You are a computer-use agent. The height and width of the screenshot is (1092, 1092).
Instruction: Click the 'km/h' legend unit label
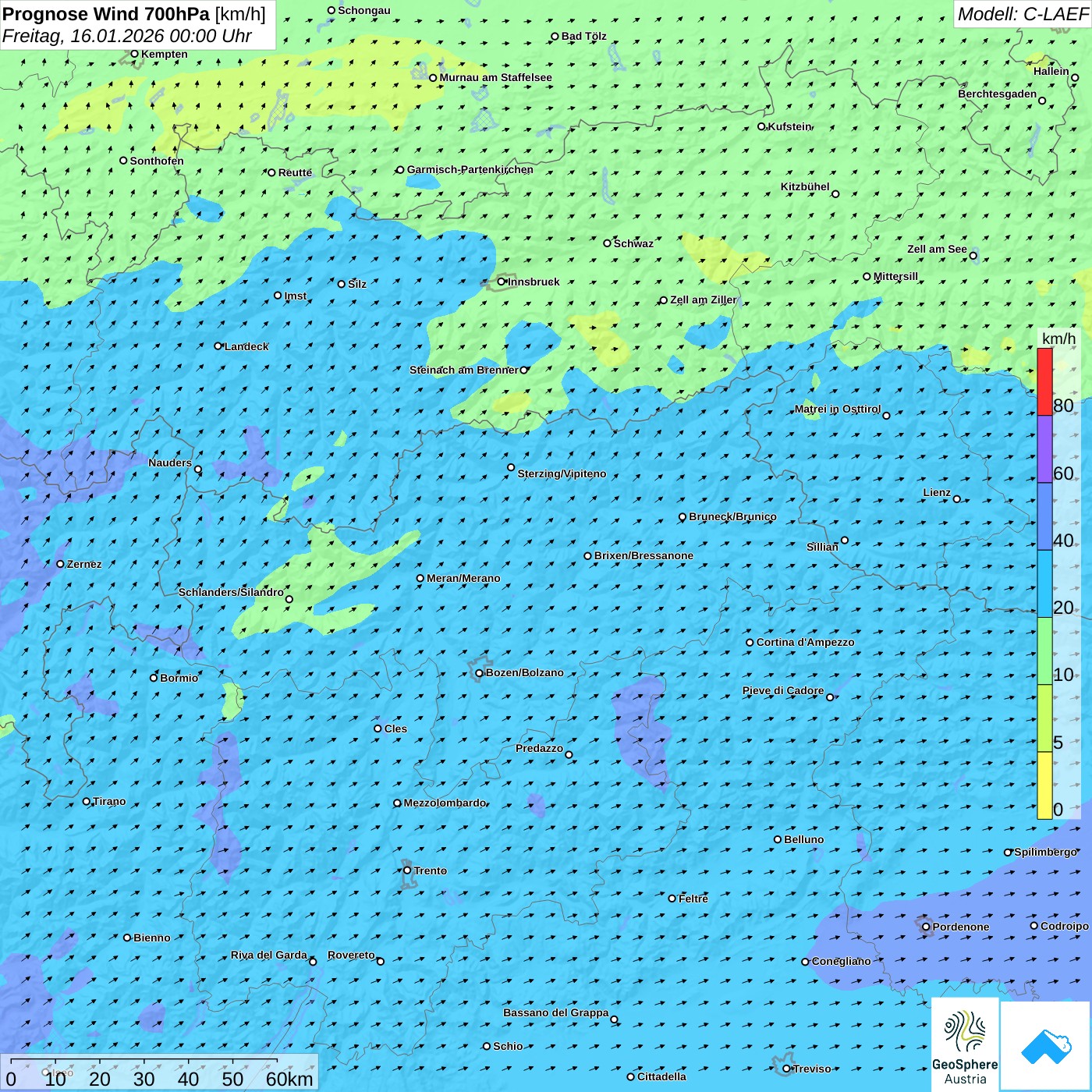pyautogui.click(x=1058, y=339)
